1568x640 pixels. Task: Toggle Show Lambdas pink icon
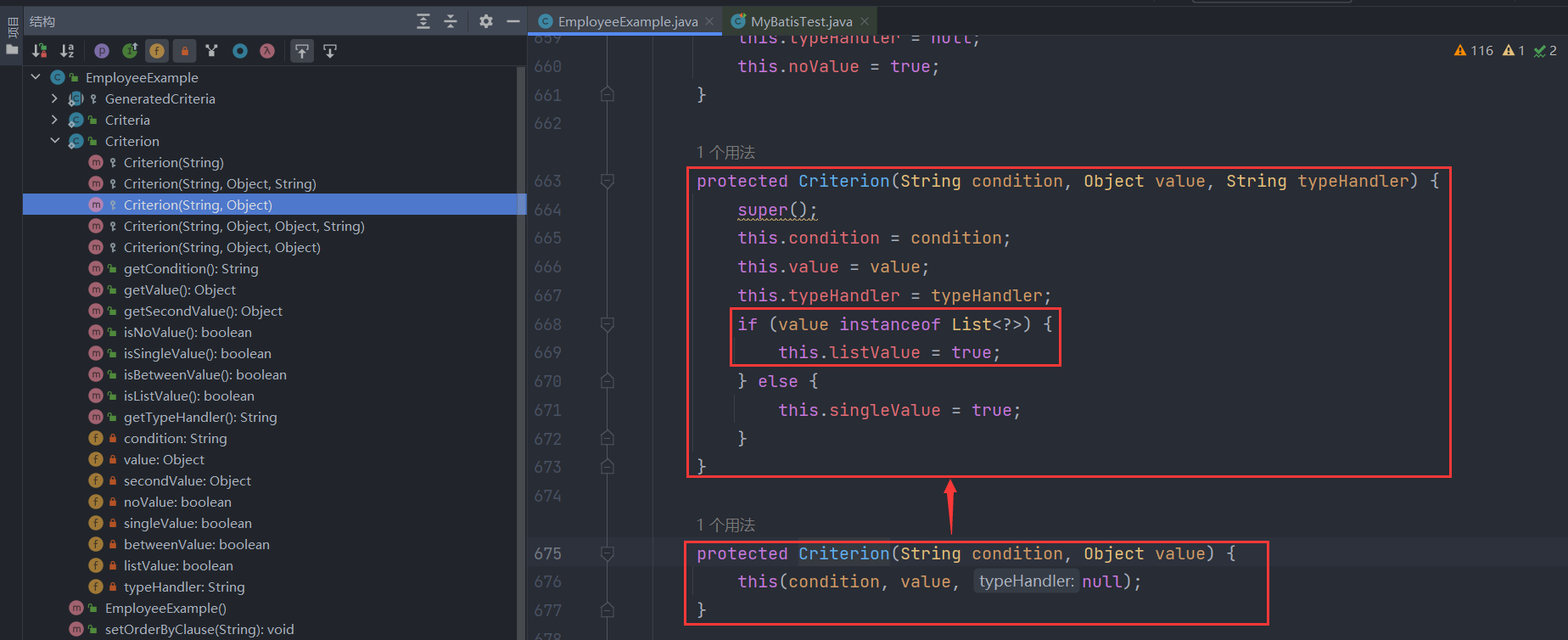pyautogui.click(x=267, y=51)
